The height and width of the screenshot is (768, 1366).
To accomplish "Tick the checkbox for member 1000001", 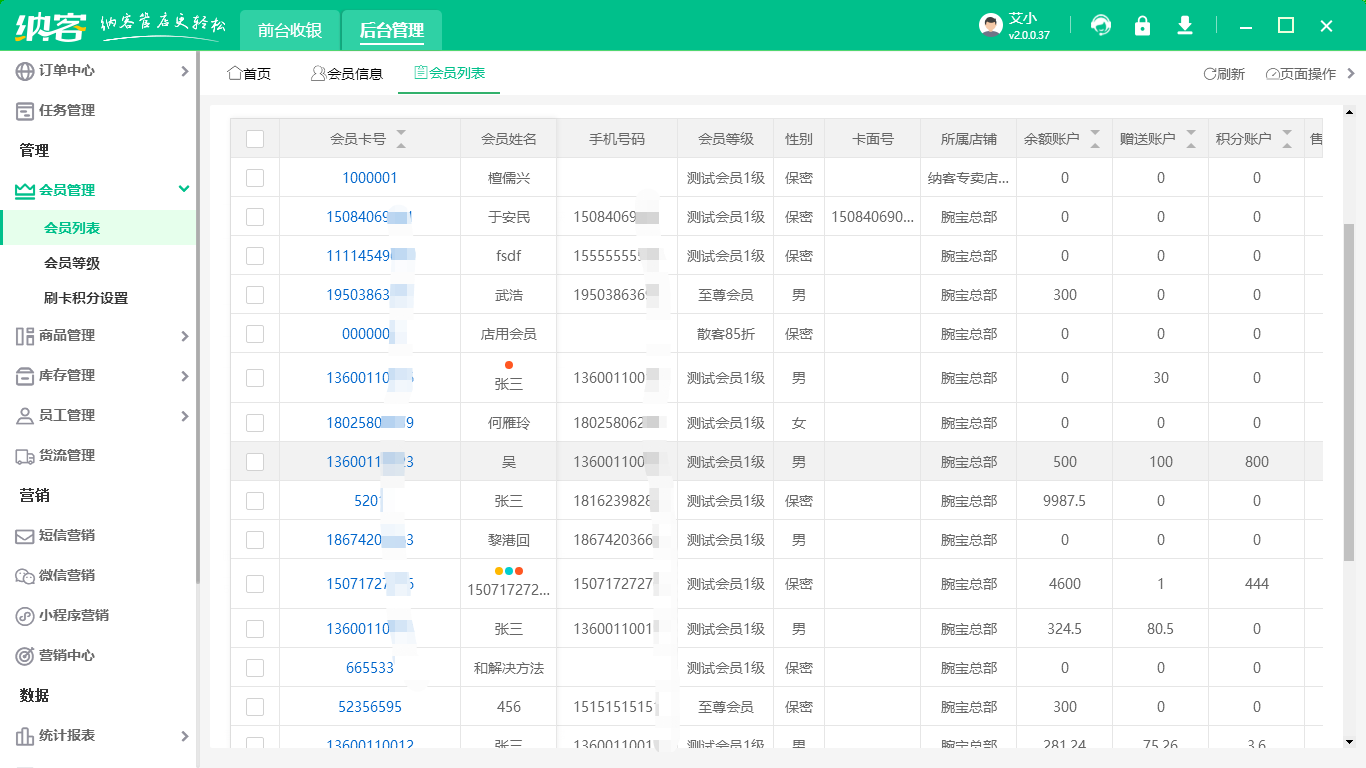I will point(255,178).
